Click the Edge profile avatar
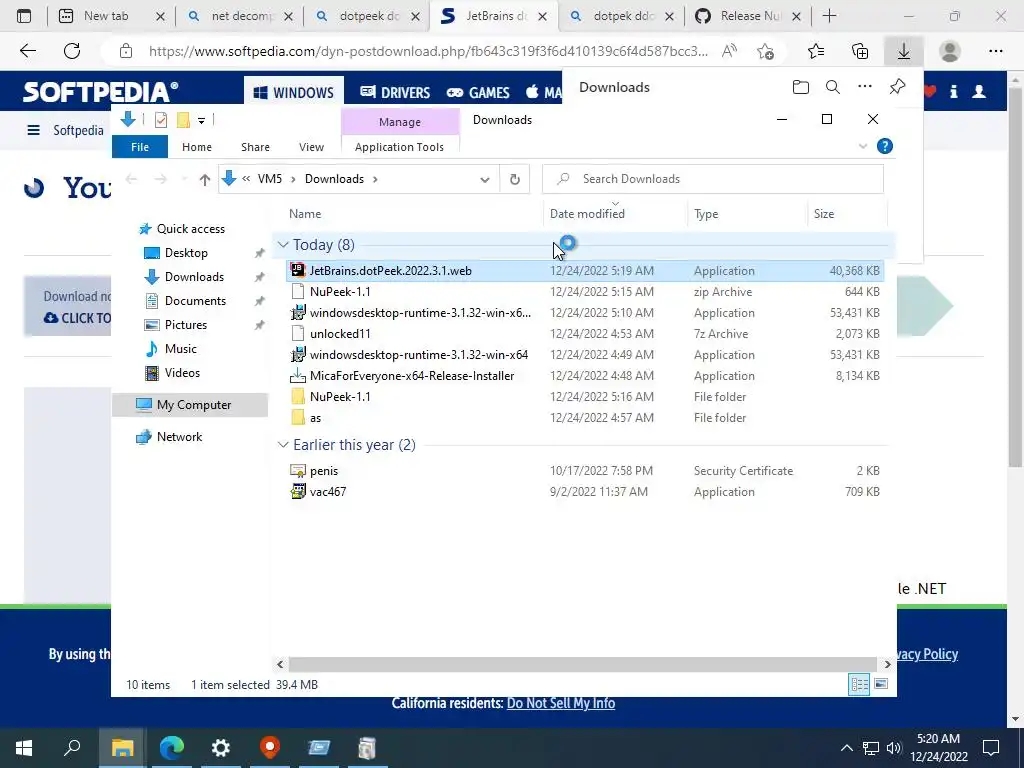 point(950,51)
